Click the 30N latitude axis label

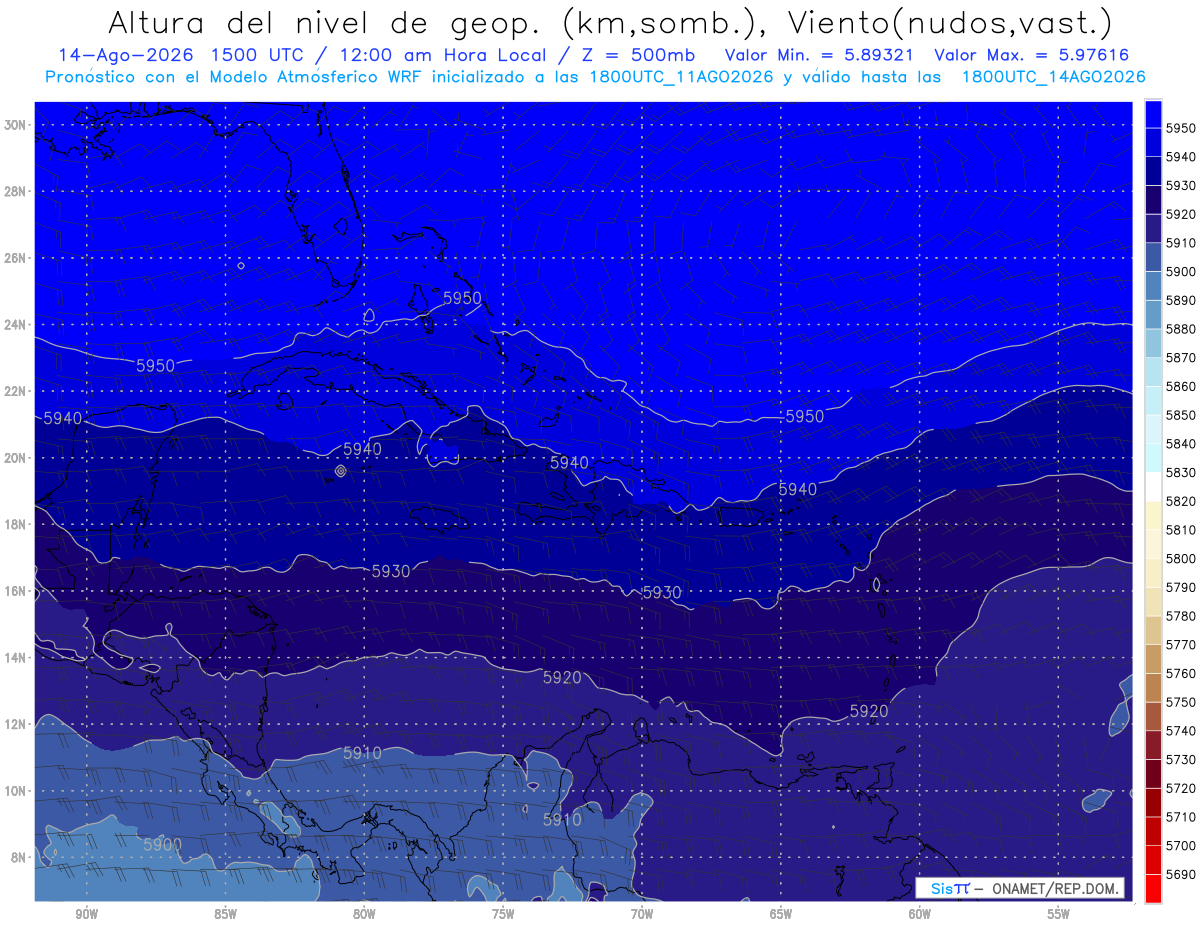tap(16, 125)
